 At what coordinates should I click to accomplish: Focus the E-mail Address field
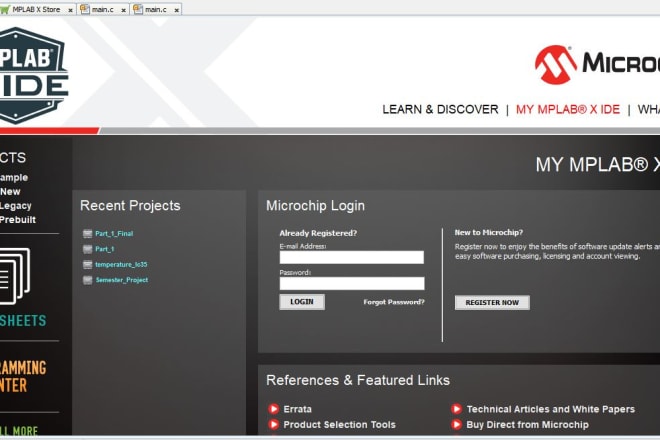pyautogui.click(x=351, y=257)
